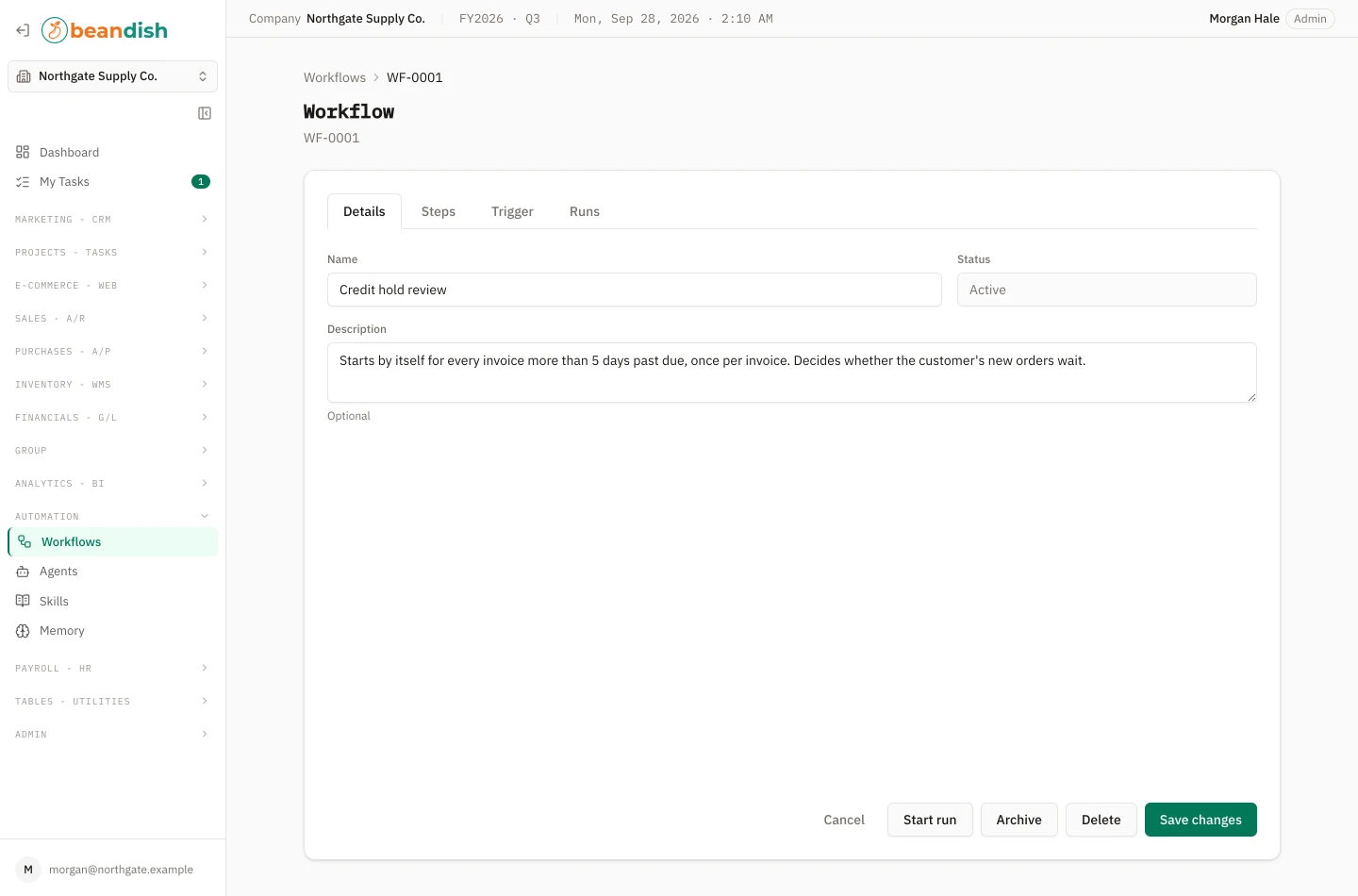Image resolution: width=1358 pixels, height=896 pixels.
Task: Expand the Sales - A/R section
Action: [x=112, y=319]
